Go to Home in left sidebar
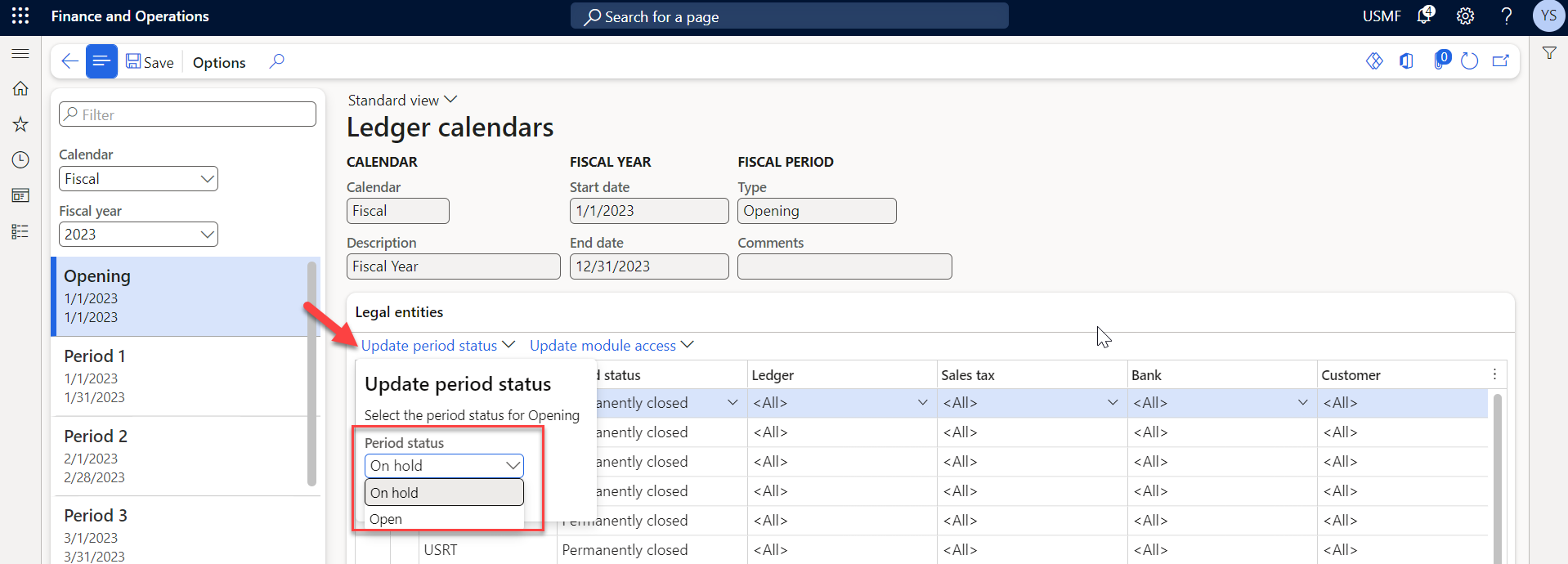Image resolution: width=1568 pixels, height=564 pixels. 20,88
